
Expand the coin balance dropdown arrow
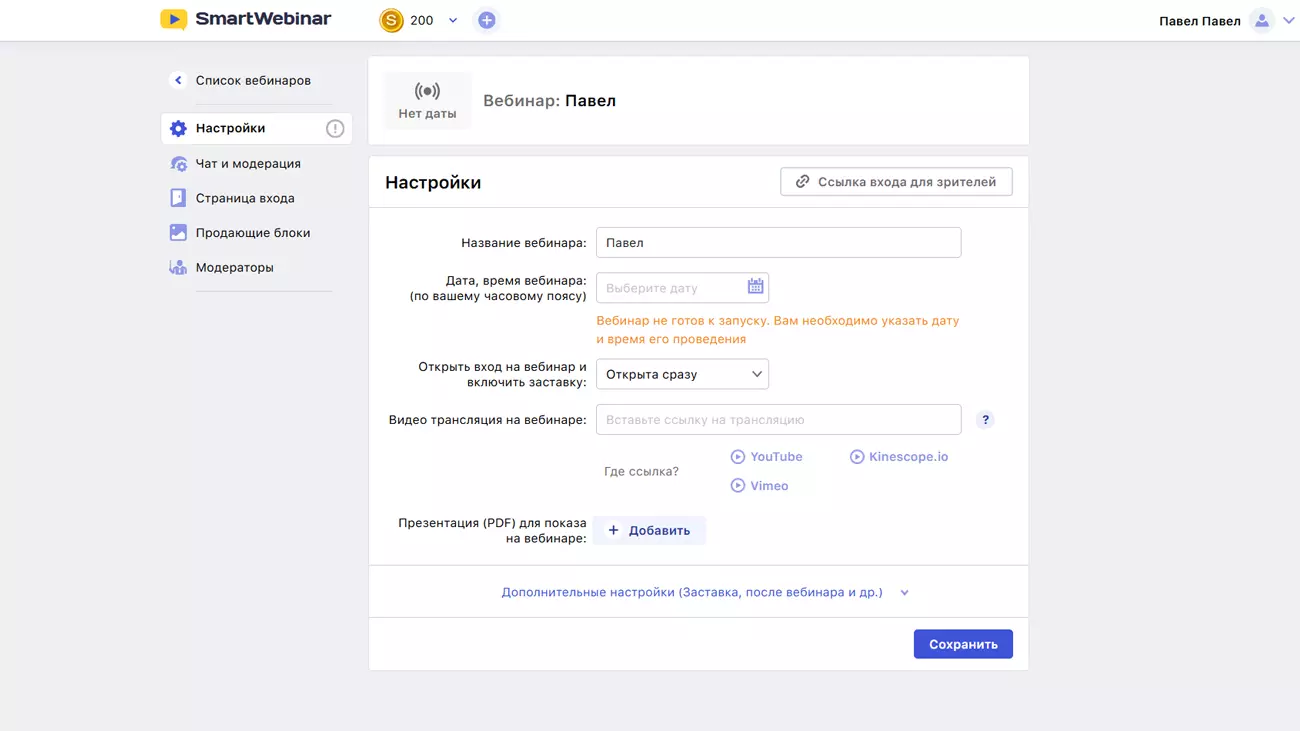pos(453,21)
